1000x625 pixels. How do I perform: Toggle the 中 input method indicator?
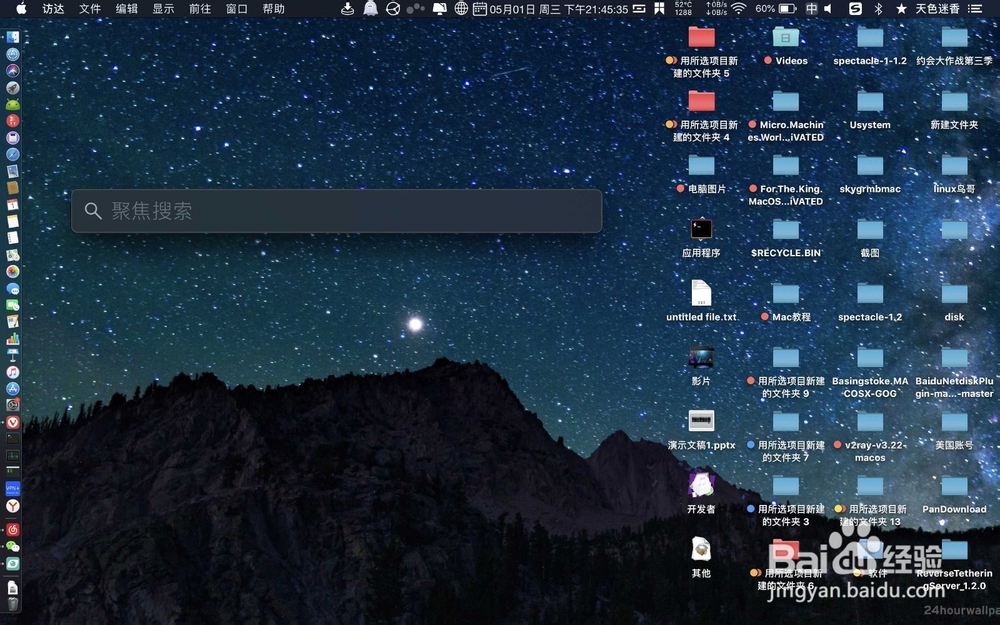point(811,8)
